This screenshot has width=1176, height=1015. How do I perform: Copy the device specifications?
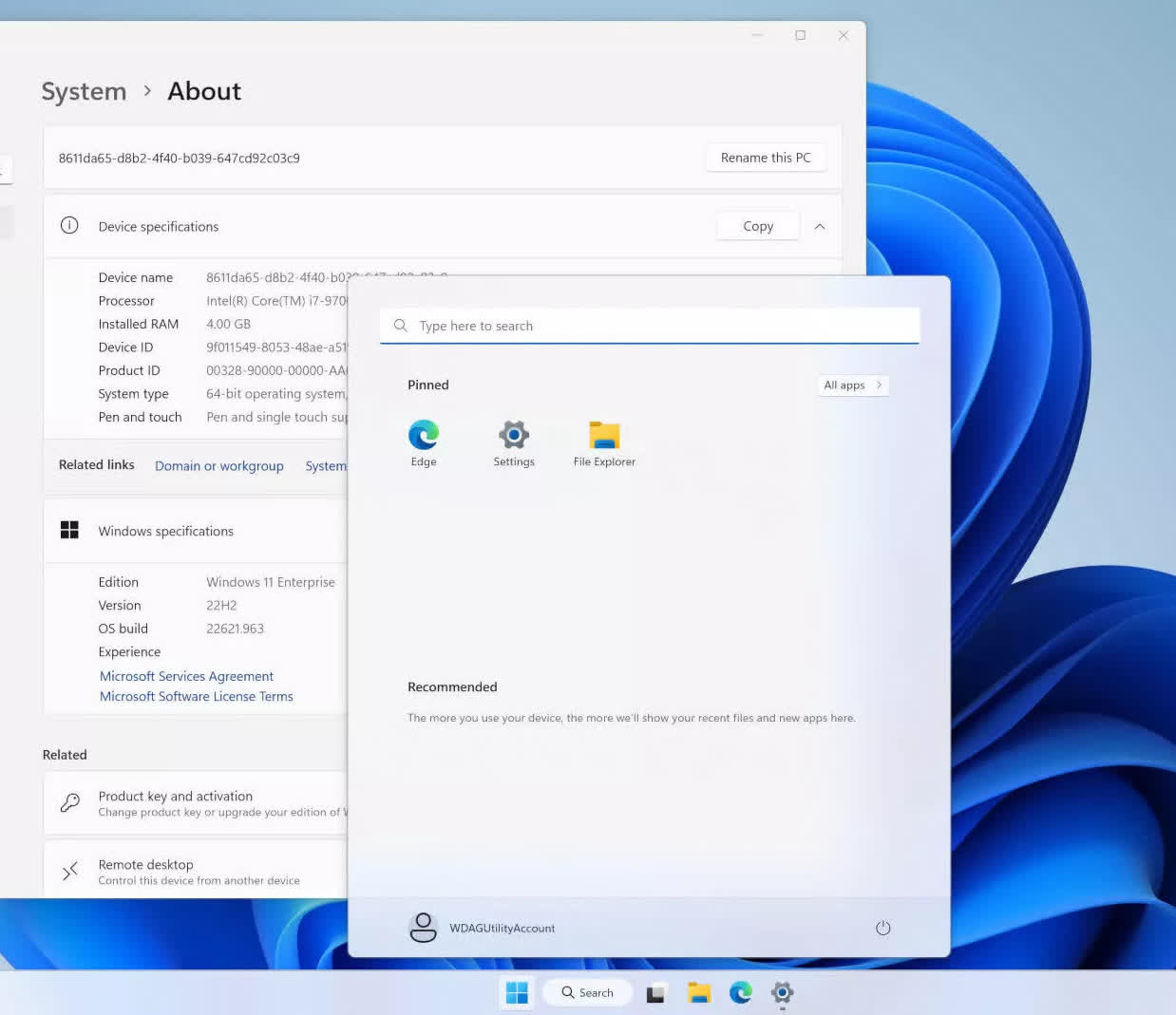[x=757, y=226]
